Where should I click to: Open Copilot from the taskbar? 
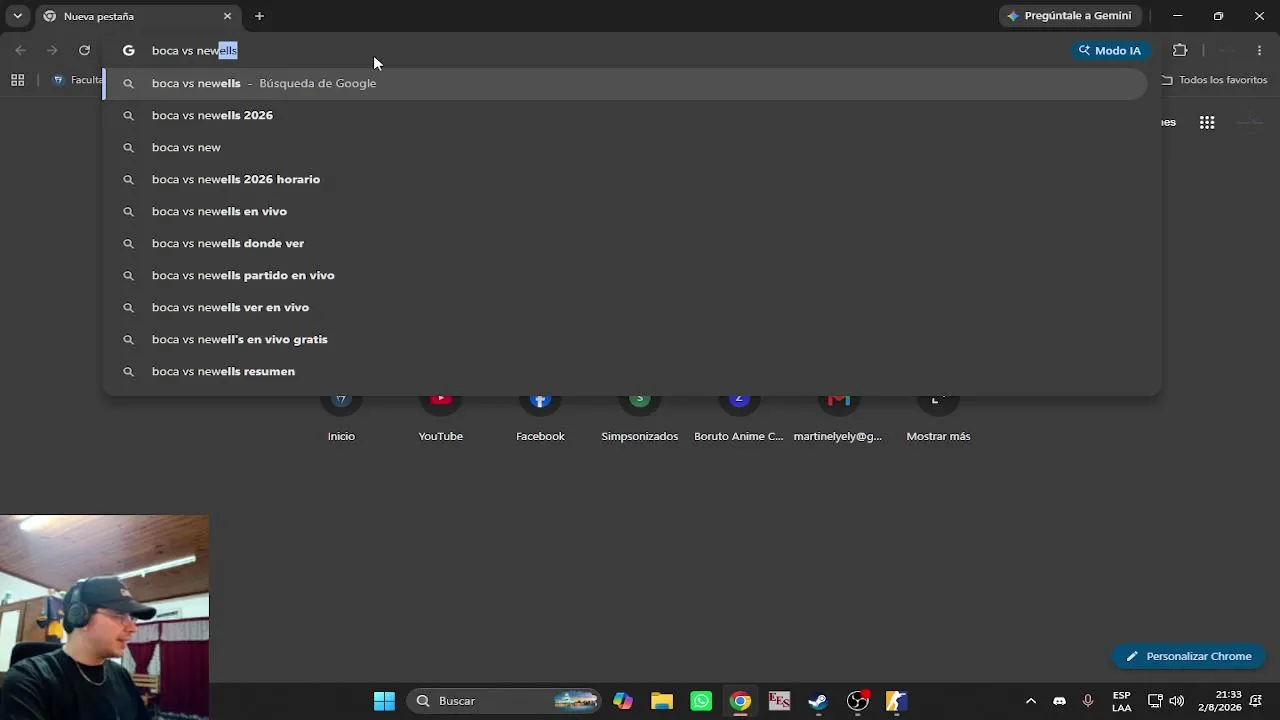[x=623, y=701]
